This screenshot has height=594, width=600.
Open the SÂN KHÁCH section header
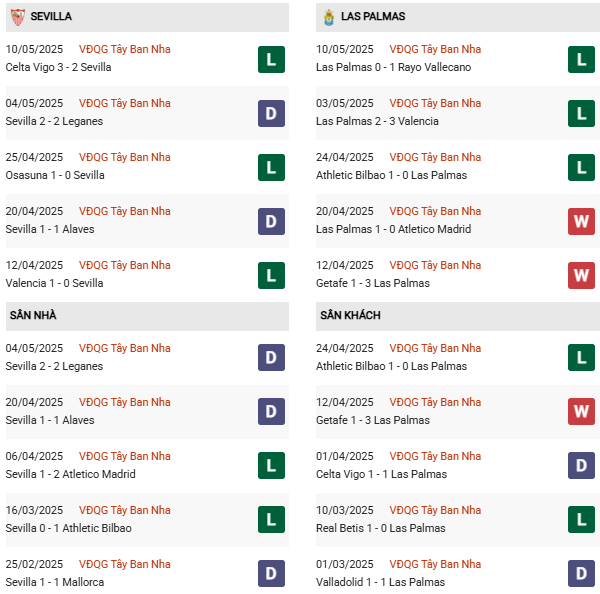pyautogui.click(x=458, y=316)
